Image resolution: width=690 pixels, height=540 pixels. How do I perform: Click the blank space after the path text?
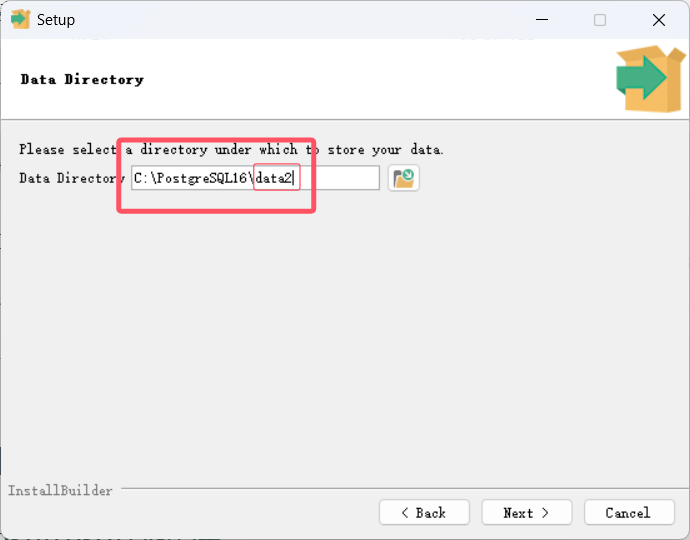(340, 178)
